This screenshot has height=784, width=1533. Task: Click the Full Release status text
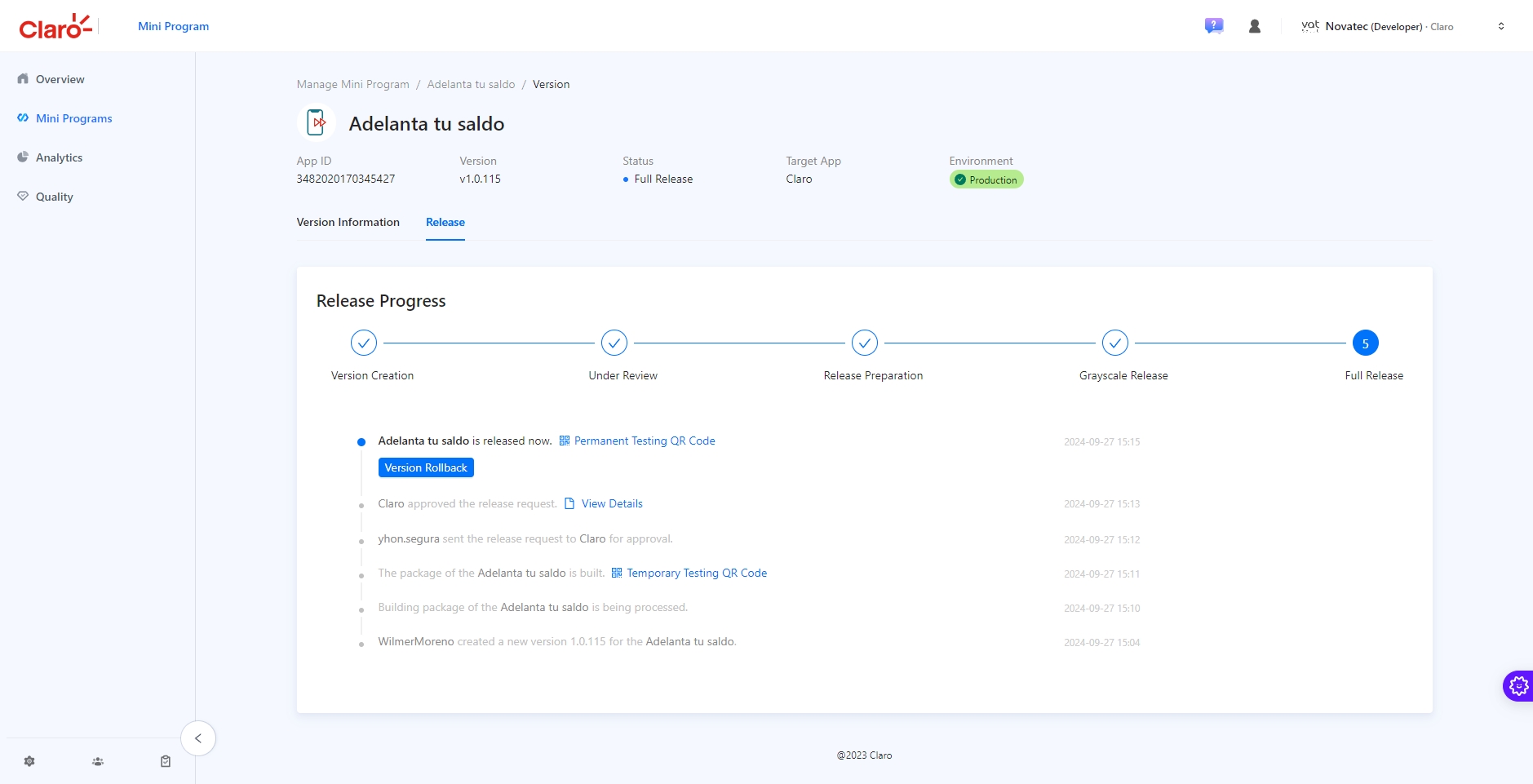pos(663,179)
